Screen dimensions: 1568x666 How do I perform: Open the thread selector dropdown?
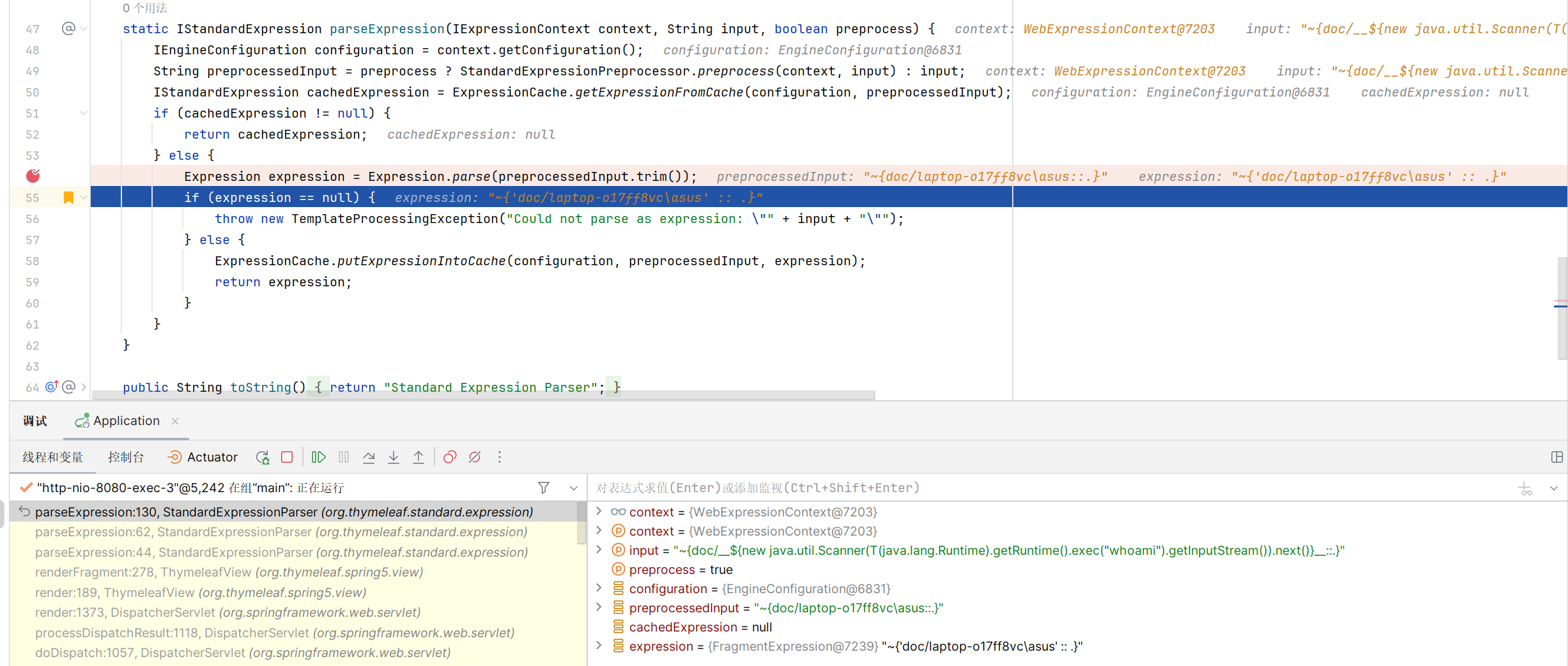[574, 488]
